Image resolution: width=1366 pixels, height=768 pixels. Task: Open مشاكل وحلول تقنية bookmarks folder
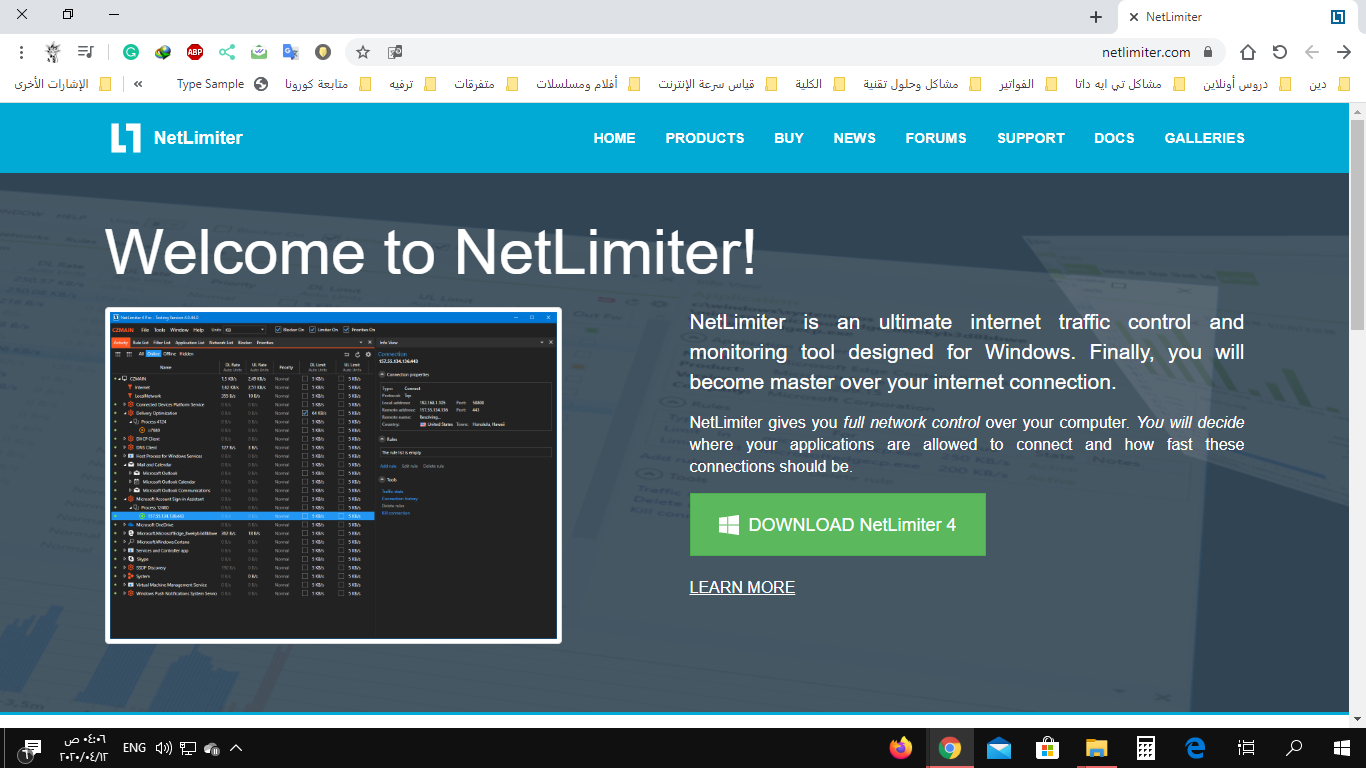point(920,84)
